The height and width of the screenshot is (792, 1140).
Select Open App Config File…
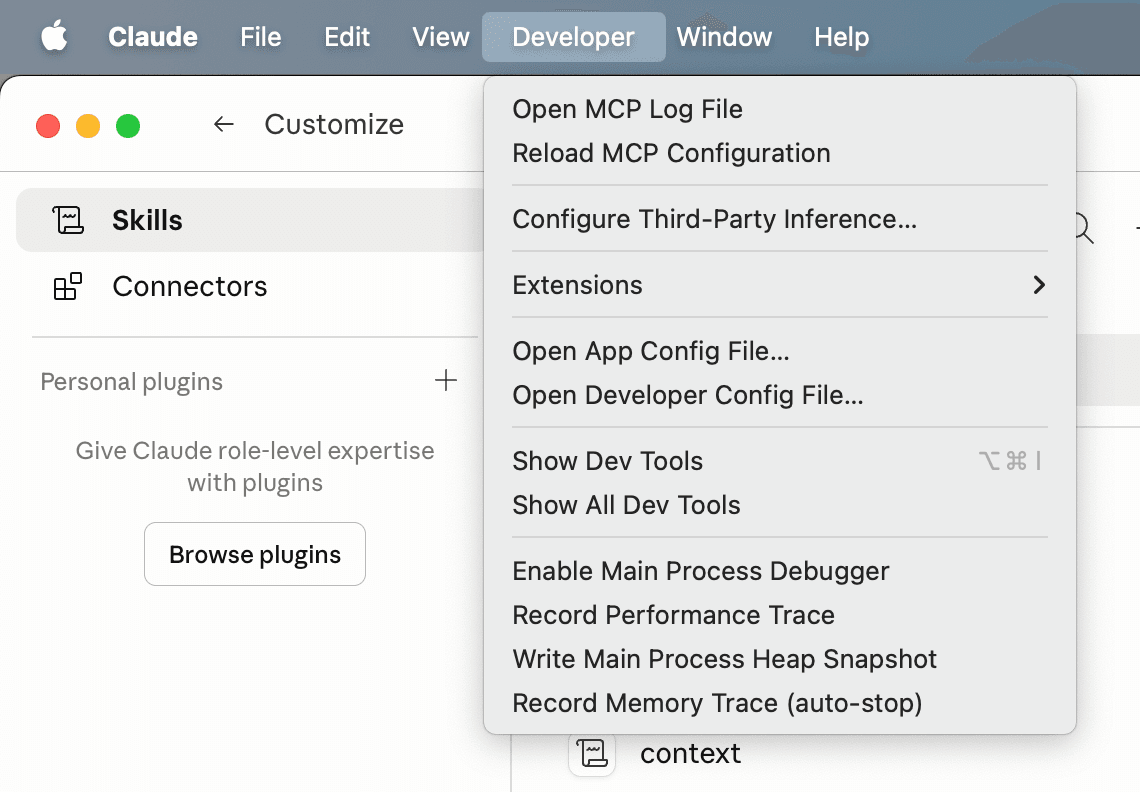pos(779,351)
